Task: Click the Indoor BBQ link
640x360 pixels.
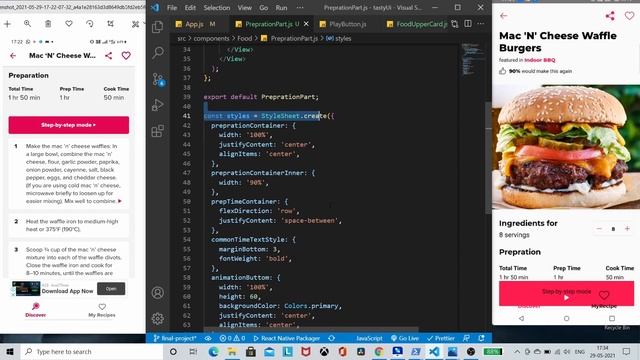Action: coord(540,60)
